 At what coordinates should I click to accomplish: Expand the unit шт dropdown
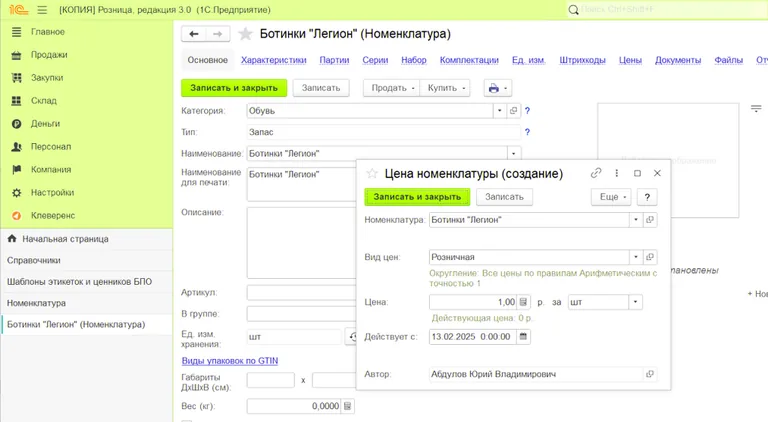635,302
